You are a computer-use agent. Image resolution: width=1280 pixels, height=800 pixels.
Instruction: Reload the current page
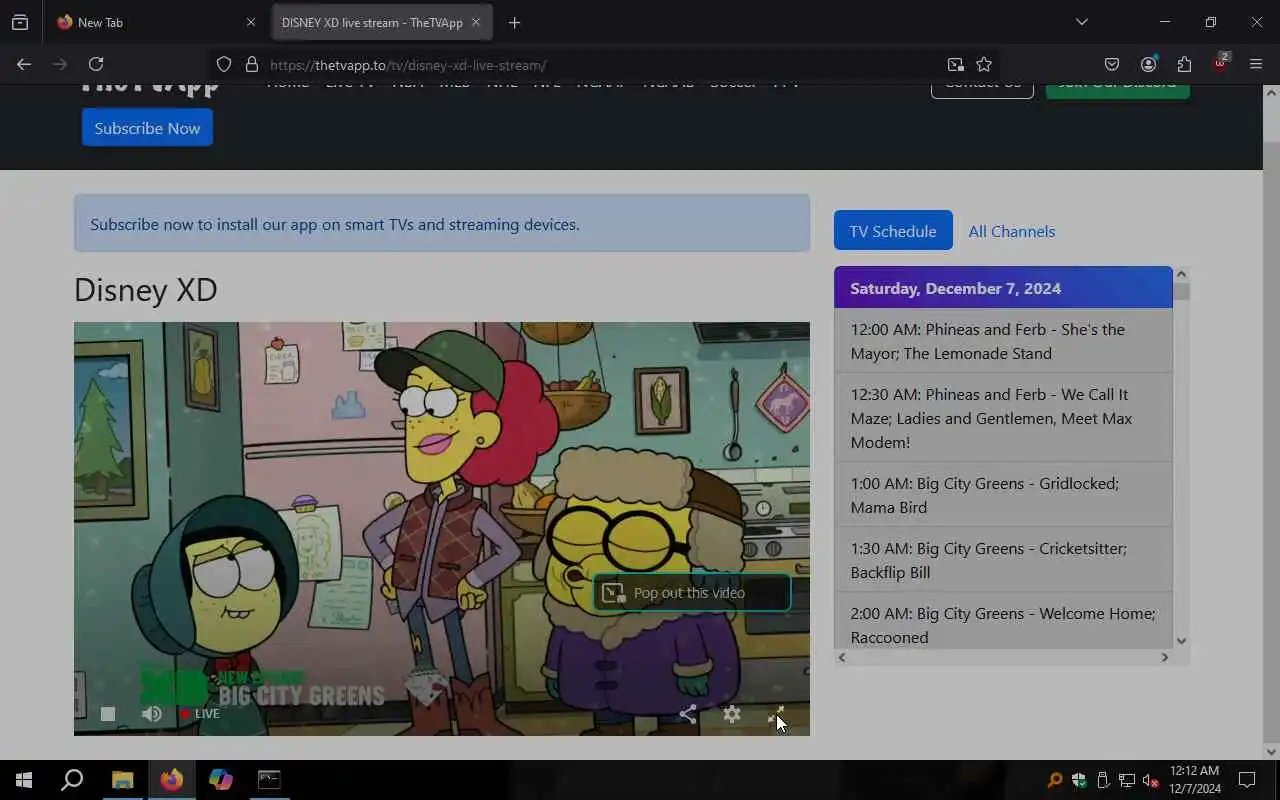(96, 64)
